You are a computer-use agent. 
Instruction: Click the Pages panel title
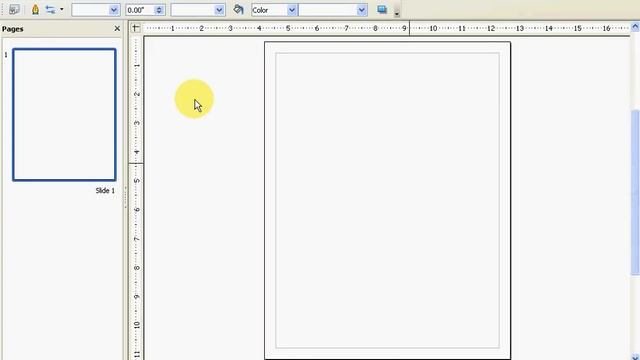pos(13,29)
